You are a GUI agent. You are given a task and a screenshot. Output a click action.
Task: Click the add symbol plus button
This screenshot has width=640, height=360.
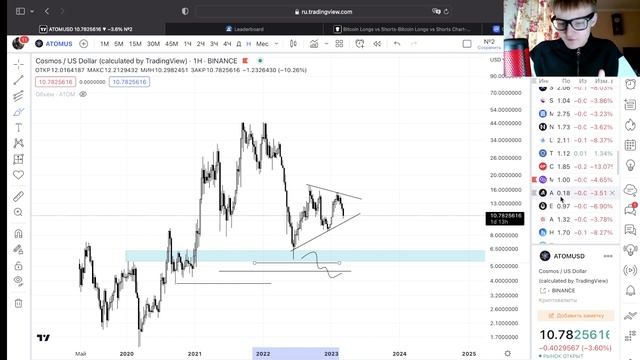[84, 44]
